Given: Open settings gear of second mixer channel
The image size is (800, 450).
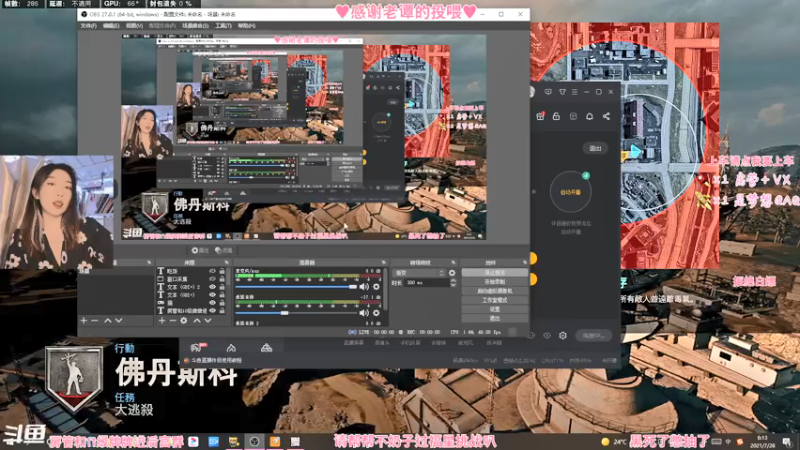Looking at the screenshot, I should 376,313.
